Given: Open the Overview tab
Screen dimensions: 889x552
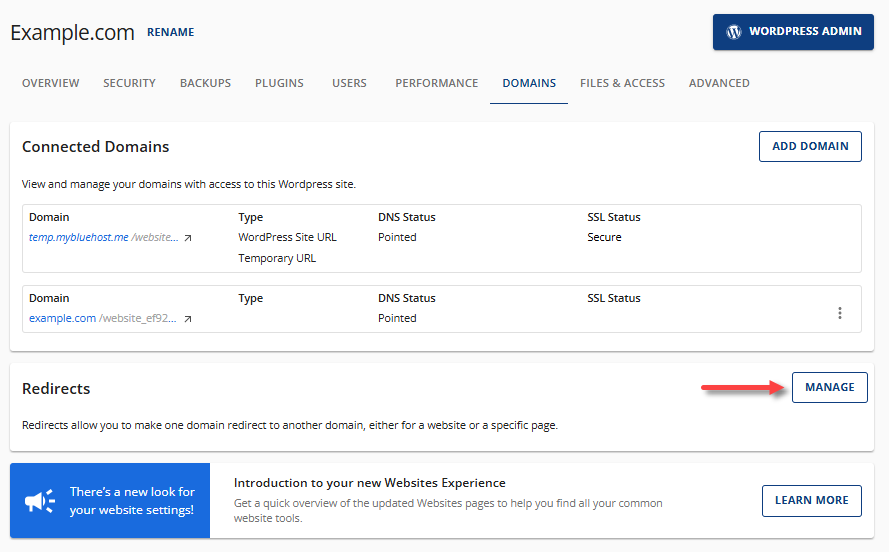Looking at the screenshot, I should click(x=50, y=83).
